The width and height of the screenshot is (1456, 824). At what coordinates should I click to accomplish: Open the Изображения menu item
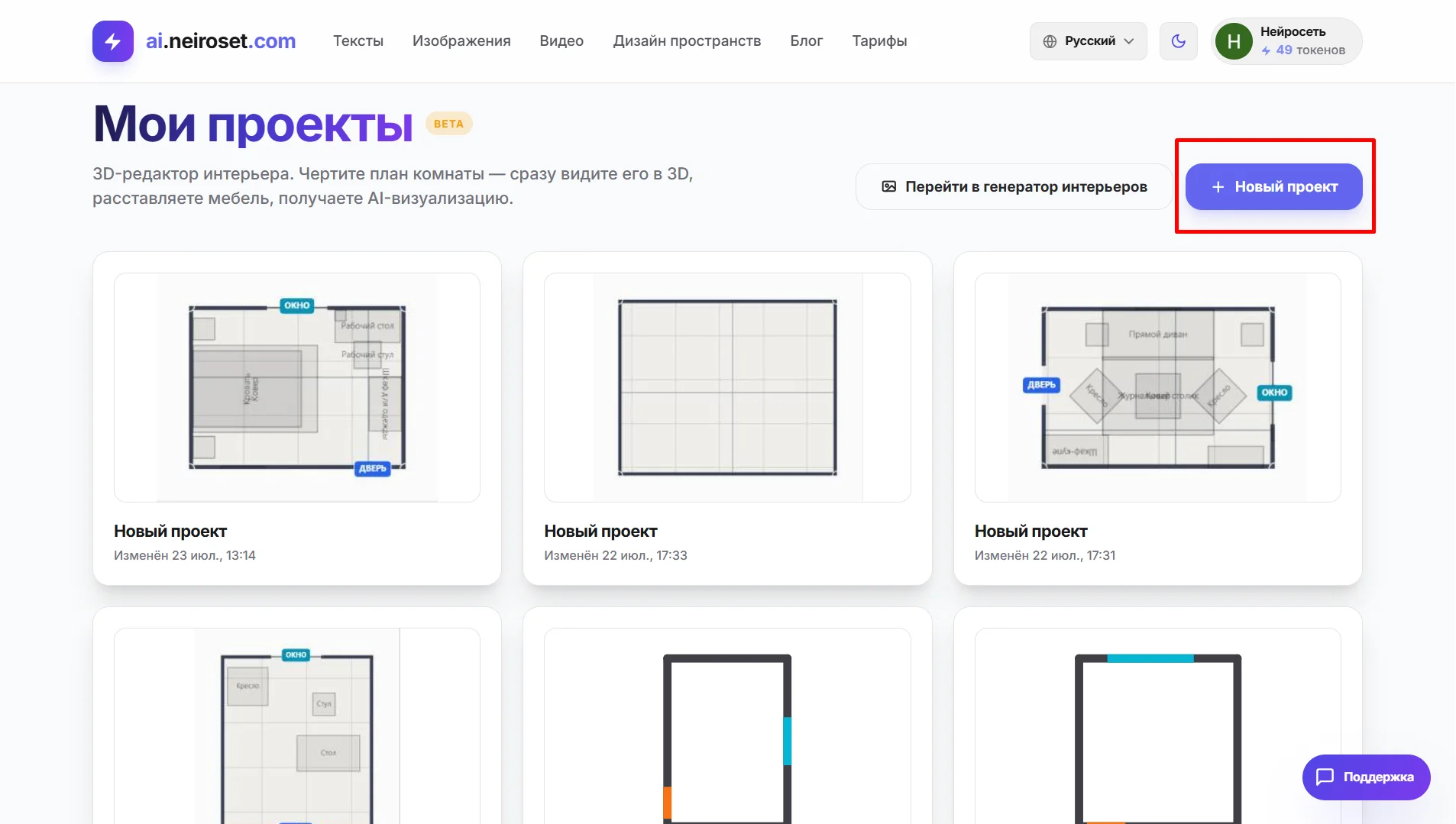[x=461, y=41]
